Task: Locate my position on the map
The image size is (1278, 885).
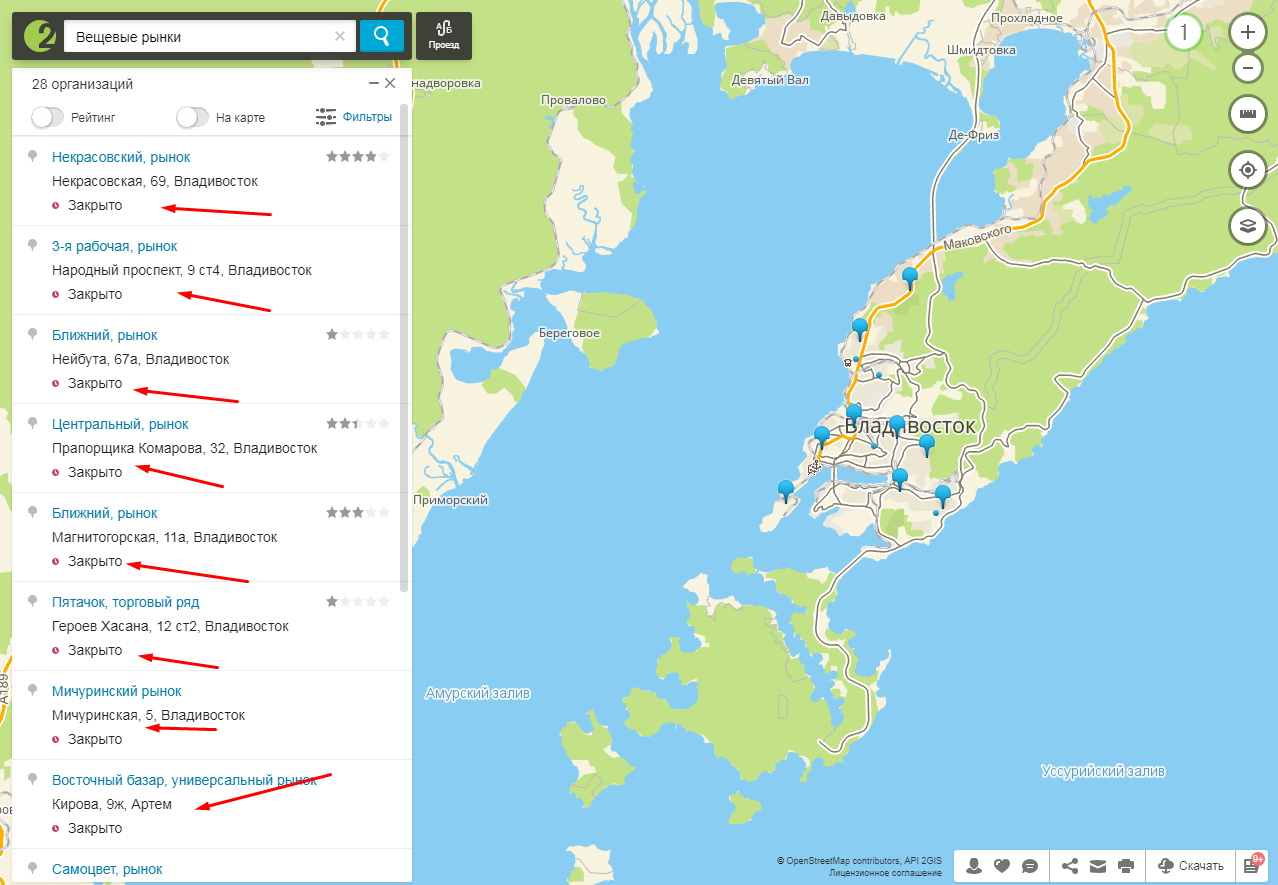Action: coord(1247,170)
